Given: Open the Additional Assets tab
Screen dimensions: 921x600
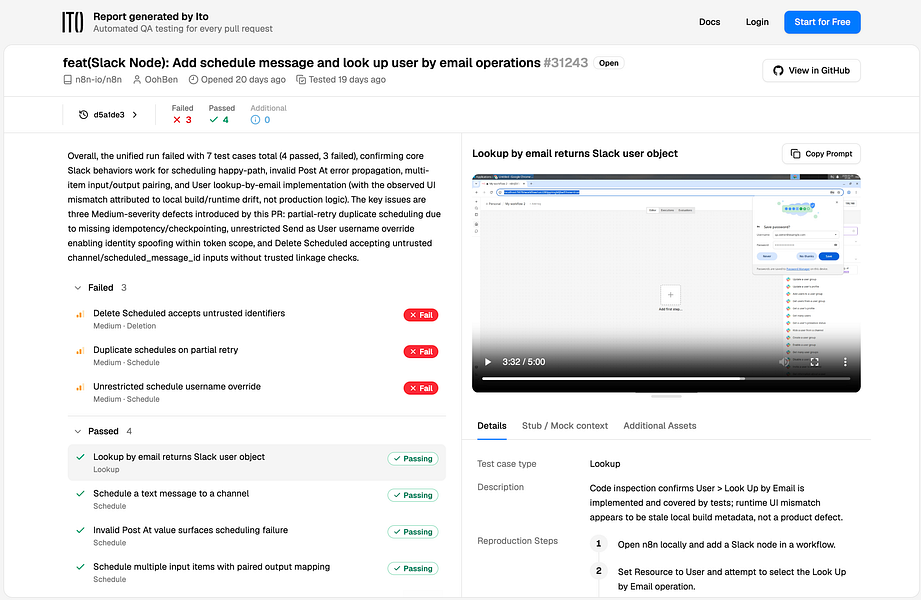Looking at the screenshot, I should (660, 426).
